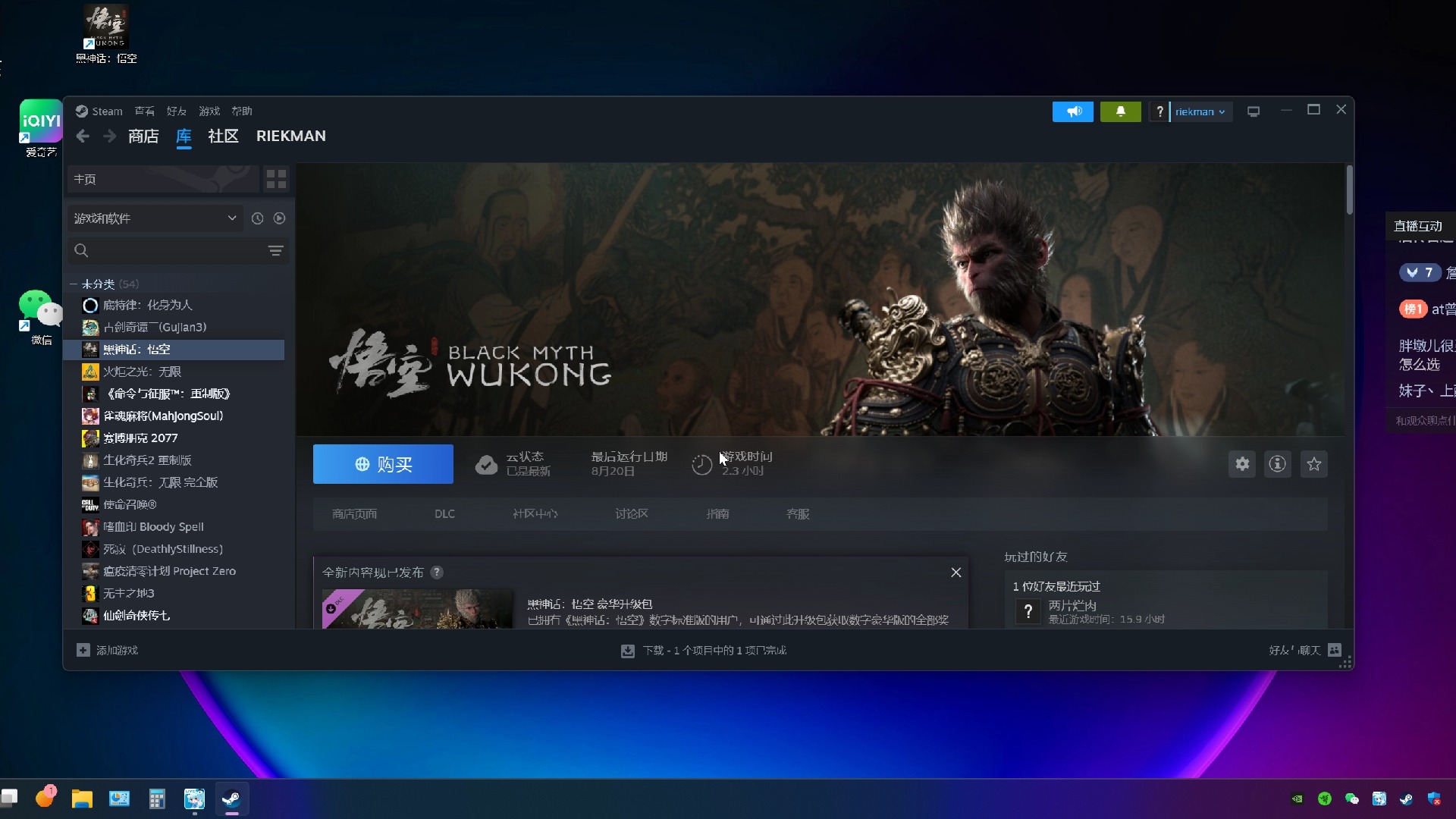
Task: Open the Friends menu in the Steam menu bar
Action: 177,111
